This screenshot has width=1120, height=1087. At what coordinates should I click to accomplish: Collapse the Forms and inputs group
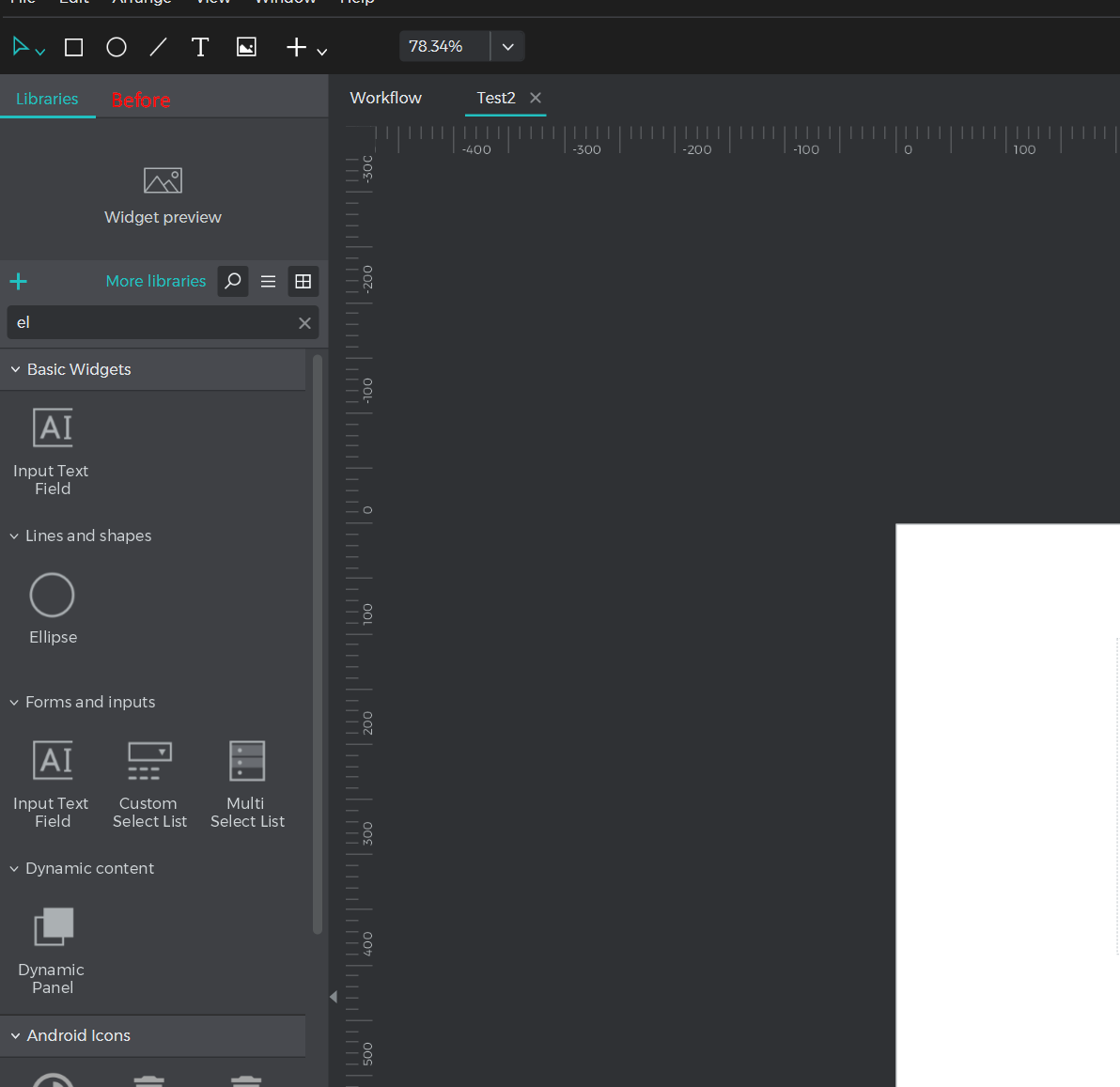(14, 703)
